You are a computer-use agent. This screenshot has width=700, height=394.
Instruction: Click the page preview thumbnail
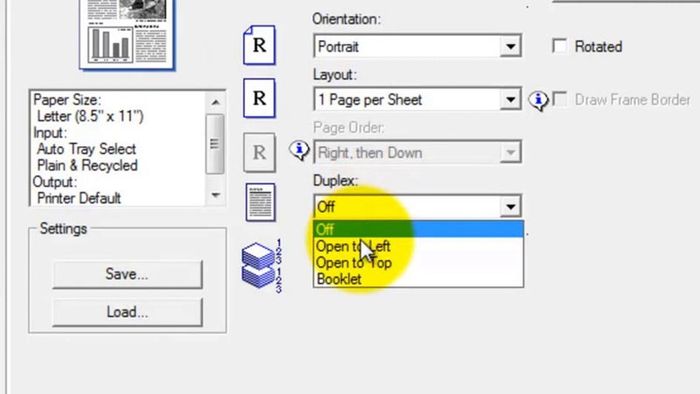[127, 34]
